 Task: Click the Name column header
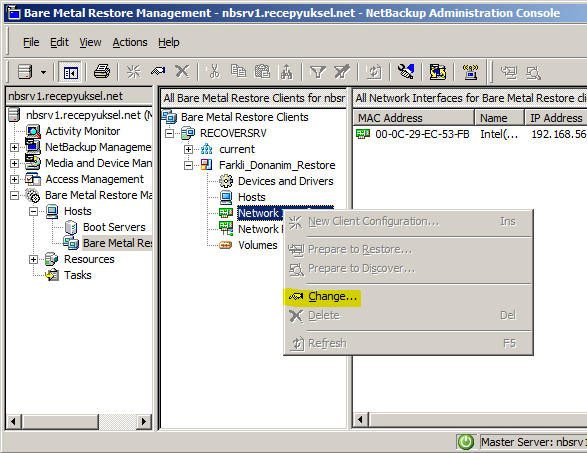pyautogui.click(x=499, y=118)
